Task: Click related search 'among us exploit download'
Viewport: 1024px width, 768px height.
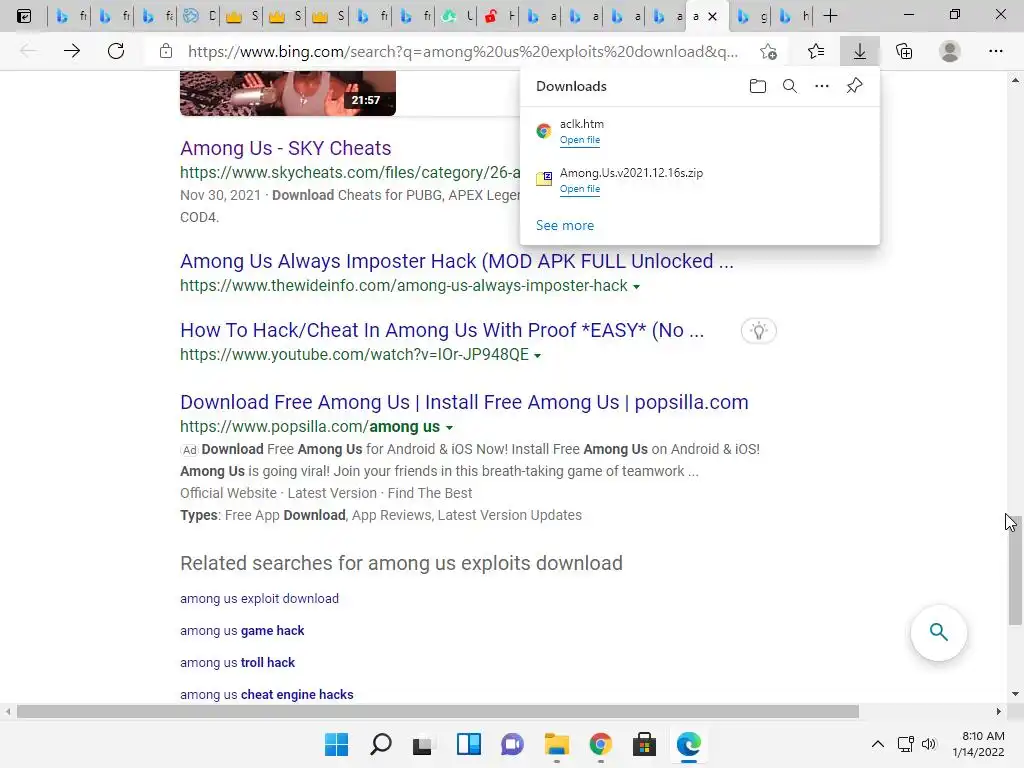Action: coord(259,599)
